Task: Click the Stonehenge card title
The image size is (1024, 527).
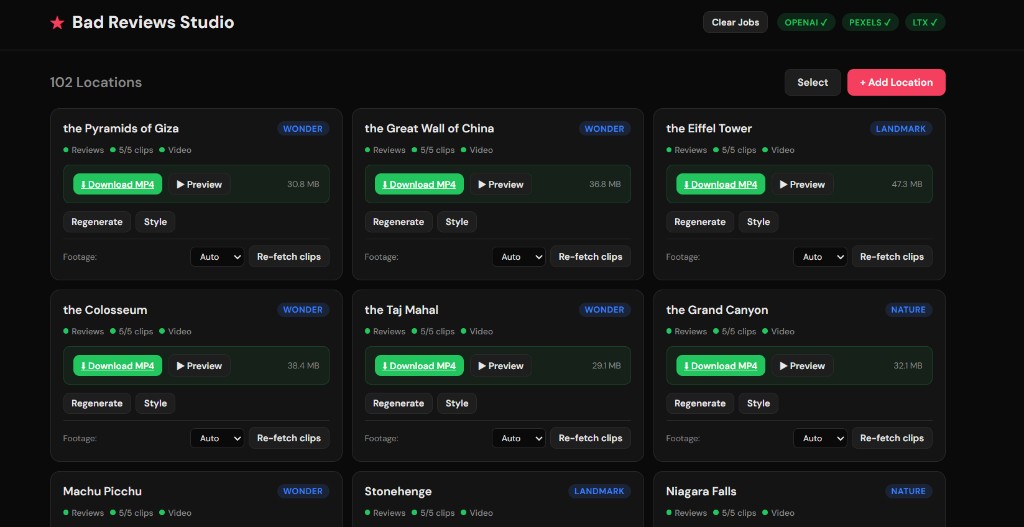Action: tap(398, 491)
